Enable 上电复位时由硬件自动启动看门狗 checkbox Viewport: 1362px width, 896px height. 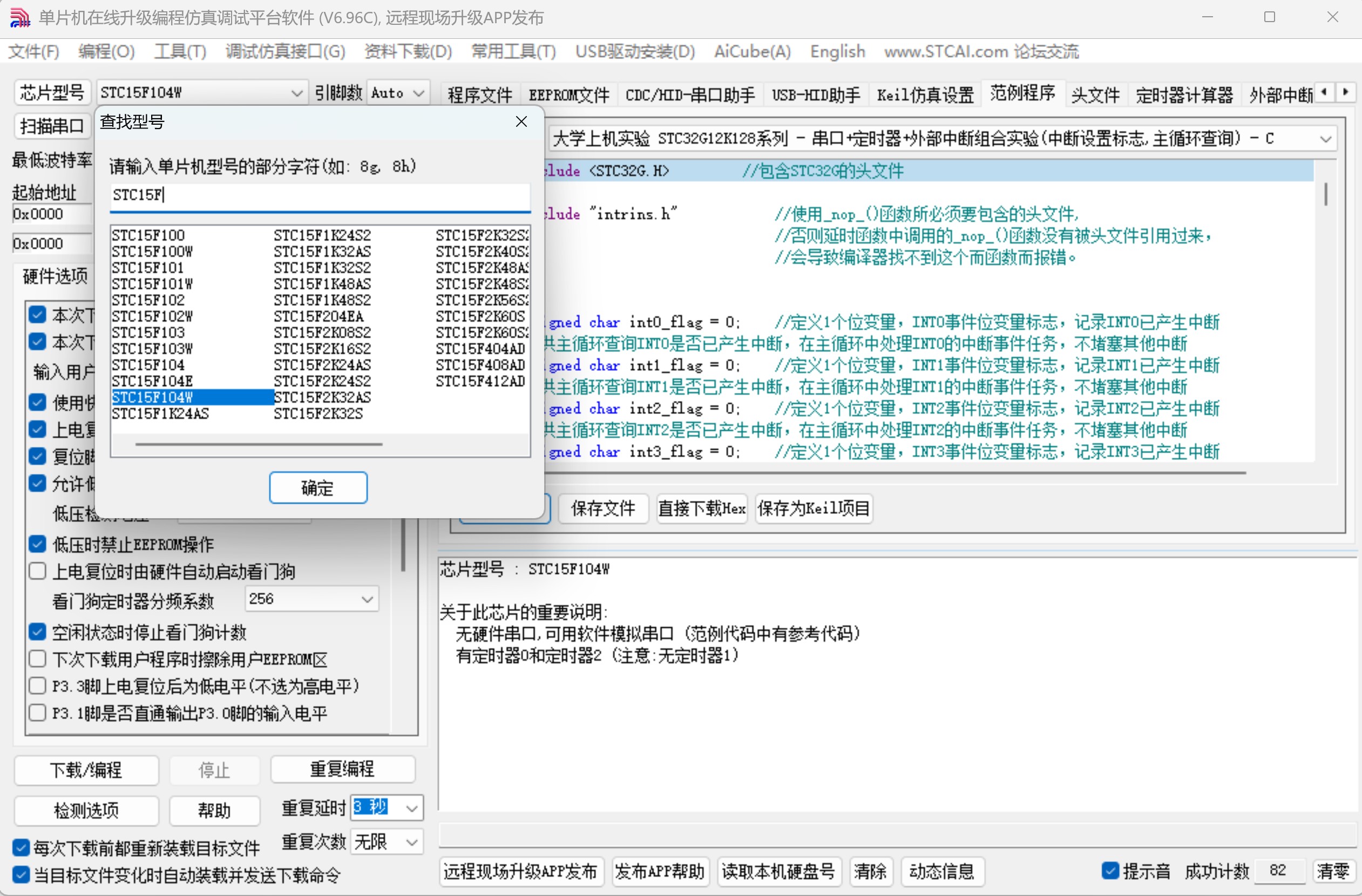click(38, 571)
